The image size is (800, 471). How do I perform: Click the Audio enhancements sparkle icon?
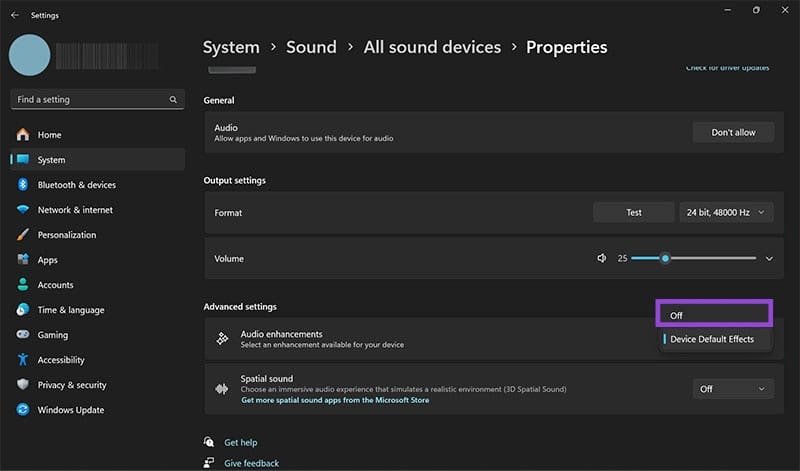pos(222,338)
